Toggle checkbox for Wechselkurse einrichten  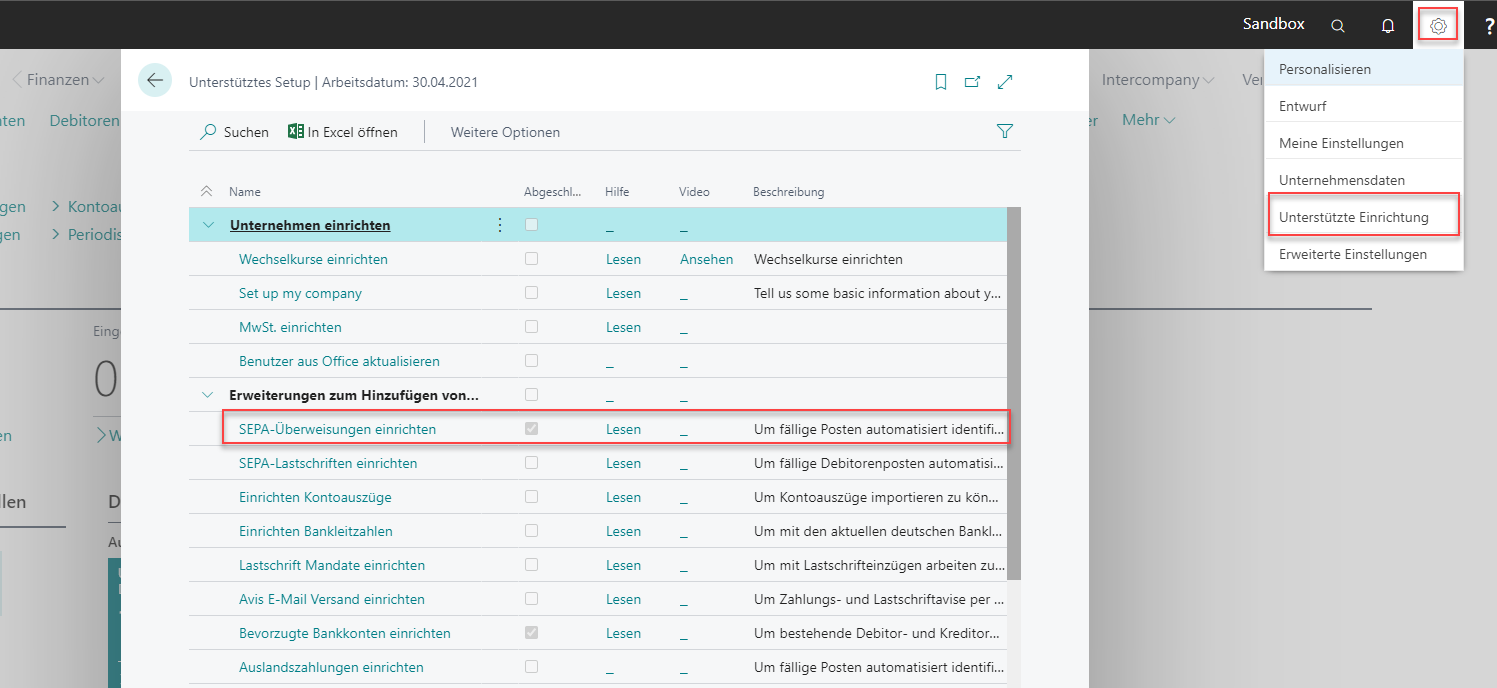[531, 258]
